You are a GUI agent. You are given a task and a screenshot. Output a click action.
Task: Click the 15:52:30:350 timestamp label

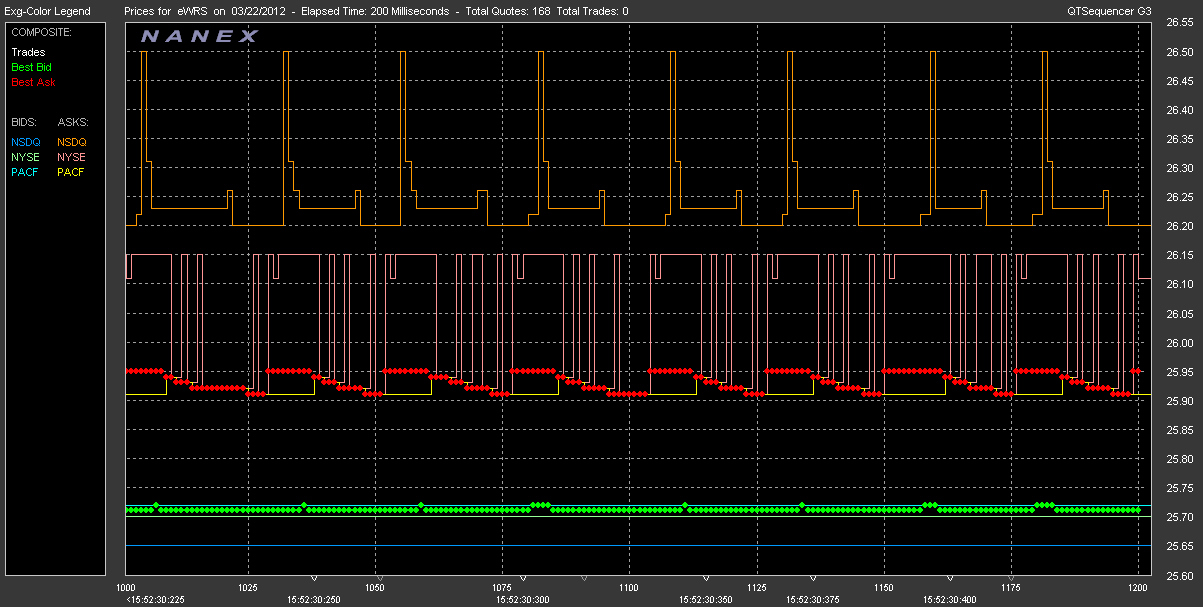tap(708, 600)
